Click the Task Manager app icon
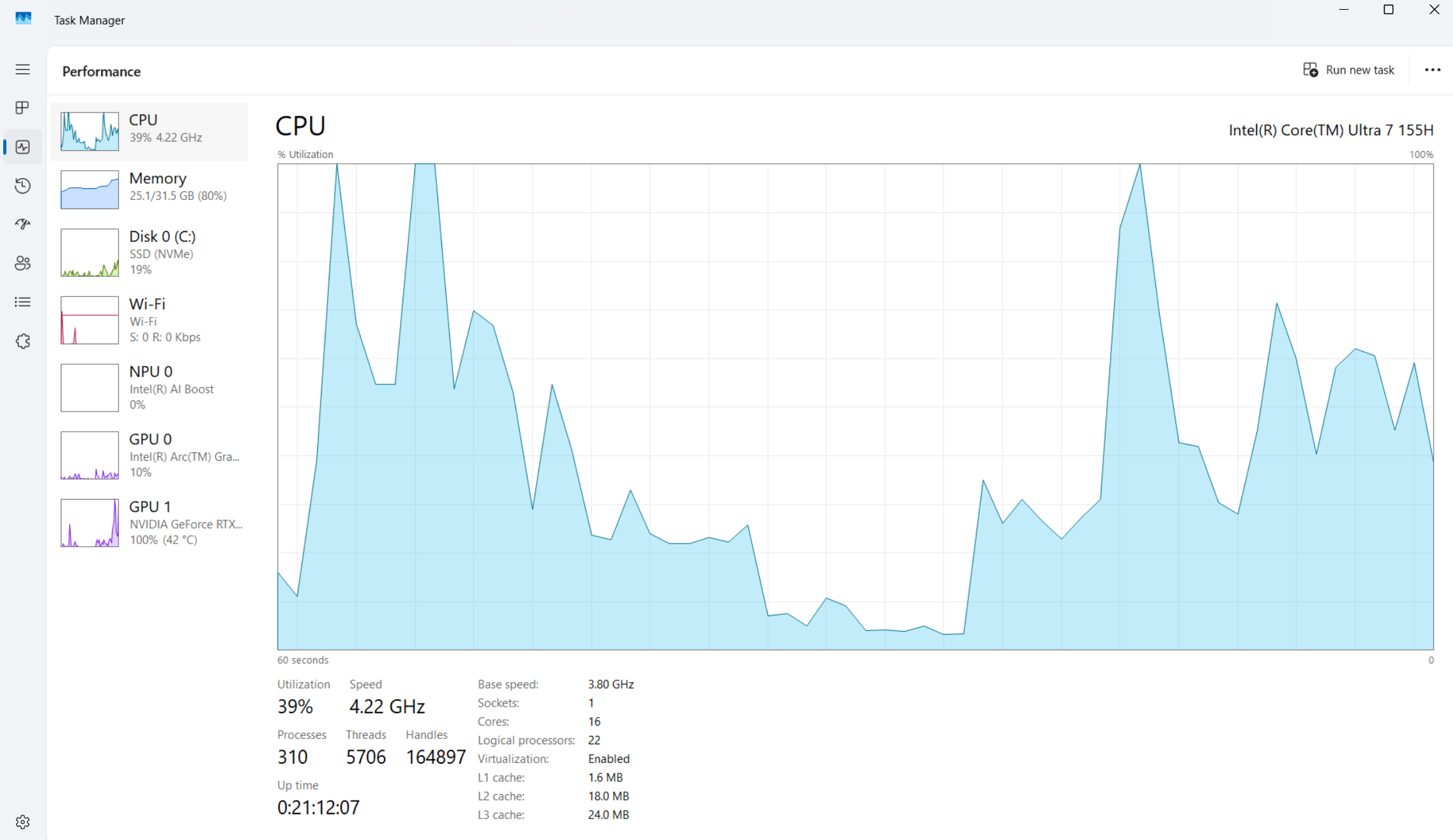The width and height of the screenshot is (1453, 840). point(23,19)
